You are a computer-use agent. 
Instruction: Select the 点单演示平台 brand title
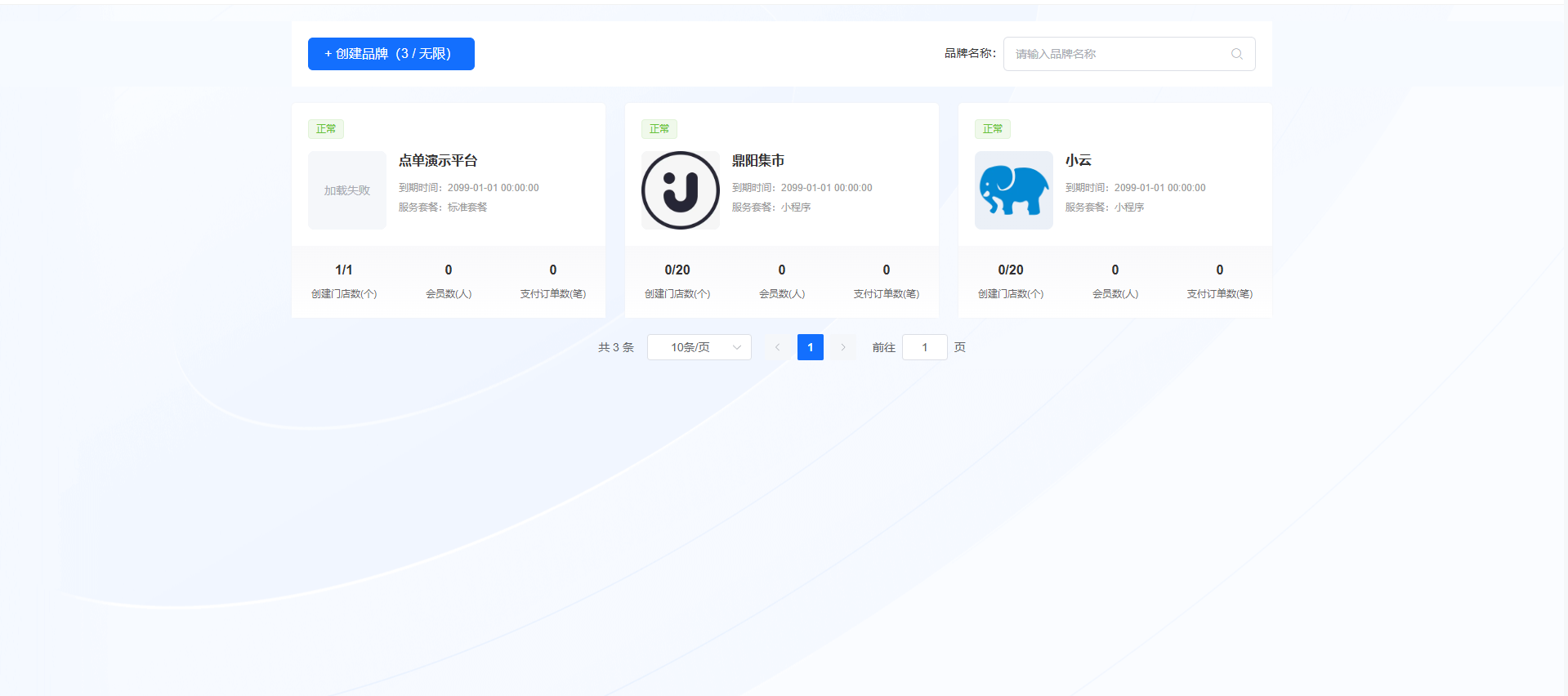[438, 161]
